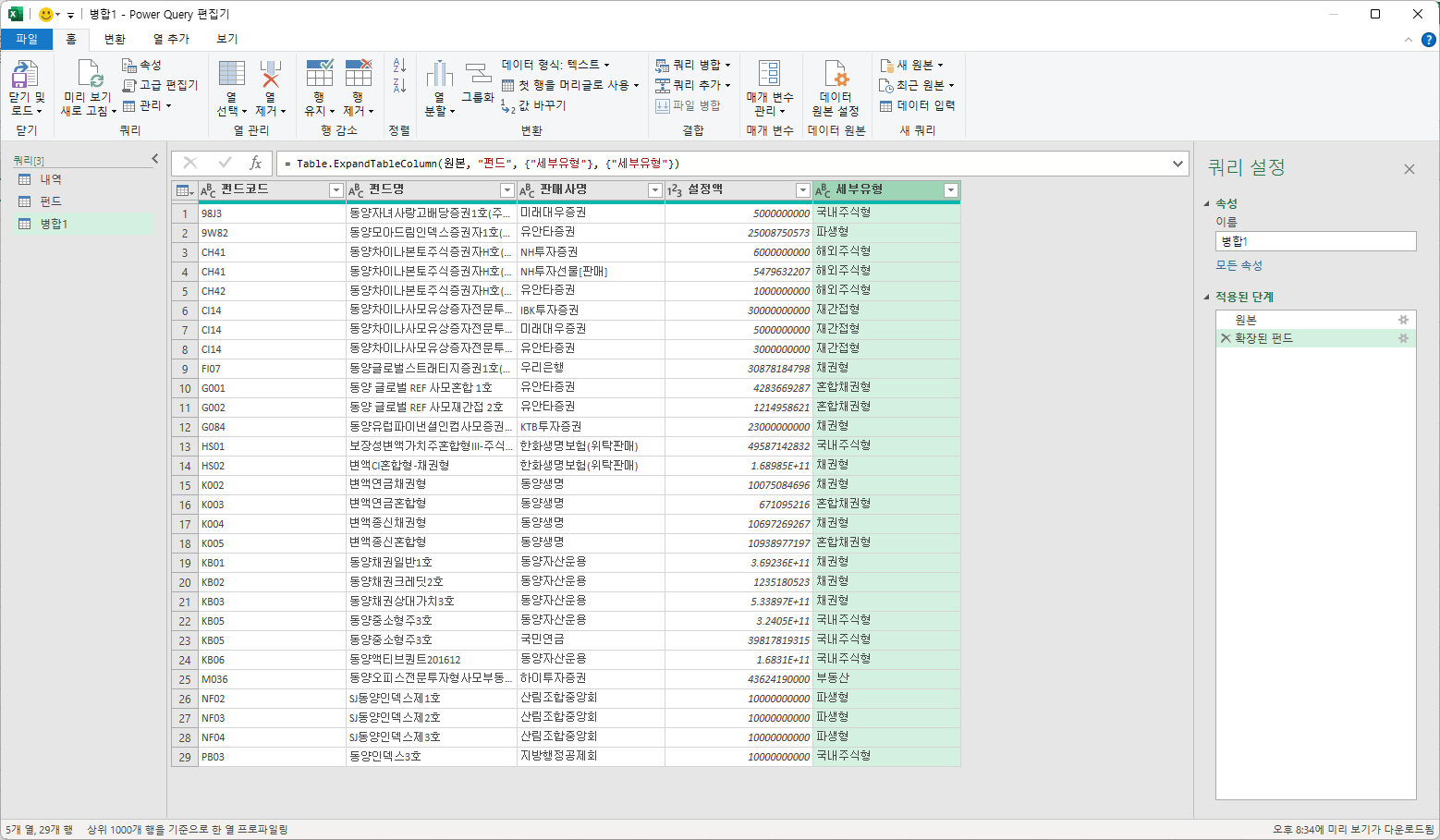This screenshot has width=1440, height=840.
Task: Open the Merge Queries (쿼리 병합) dropdown
Action: coord(693,65)
